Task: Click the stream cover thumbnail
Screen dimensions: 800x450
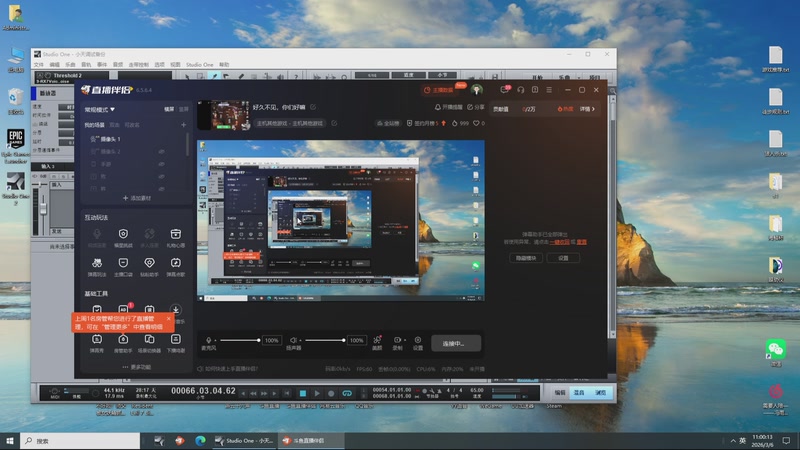Action: click(223, 115)
